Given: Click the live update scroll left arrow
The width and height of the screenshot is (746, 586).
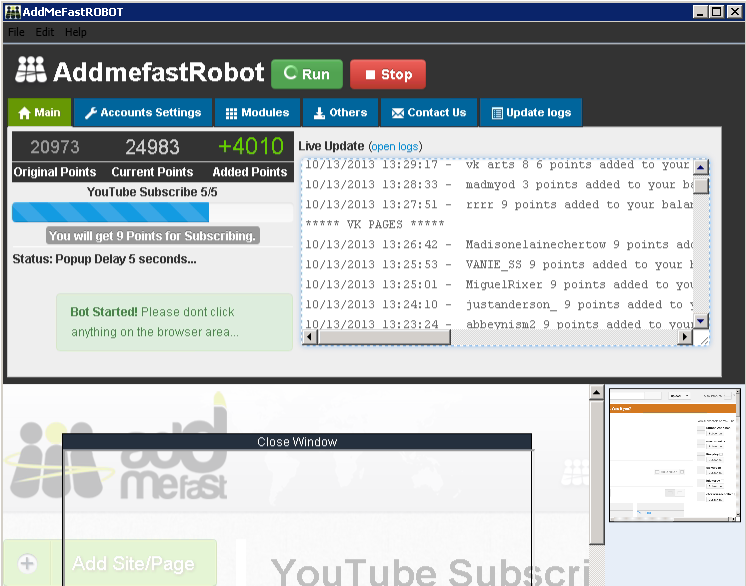Looking at the screenshot, I should (x=310, y=337).
